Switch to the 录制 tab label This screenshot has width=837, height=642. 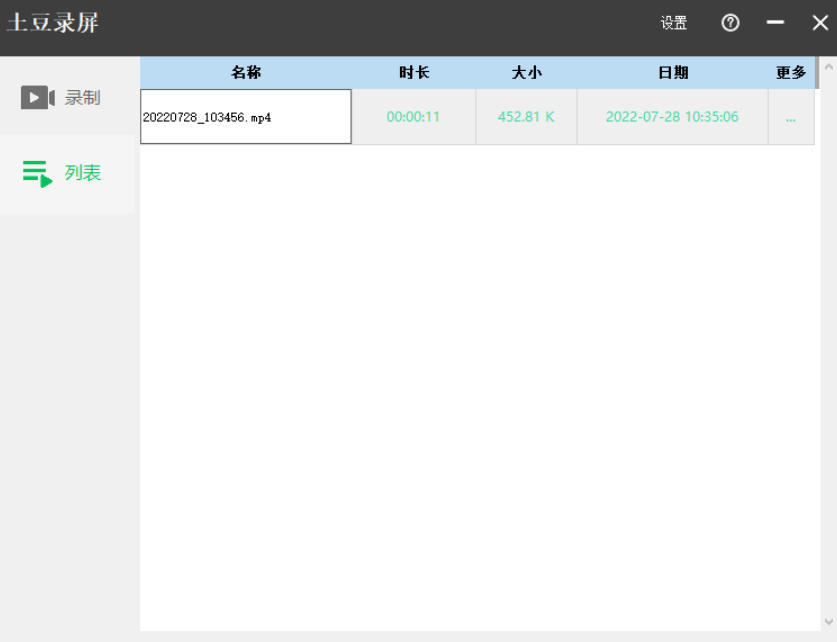tap(83, 98)
